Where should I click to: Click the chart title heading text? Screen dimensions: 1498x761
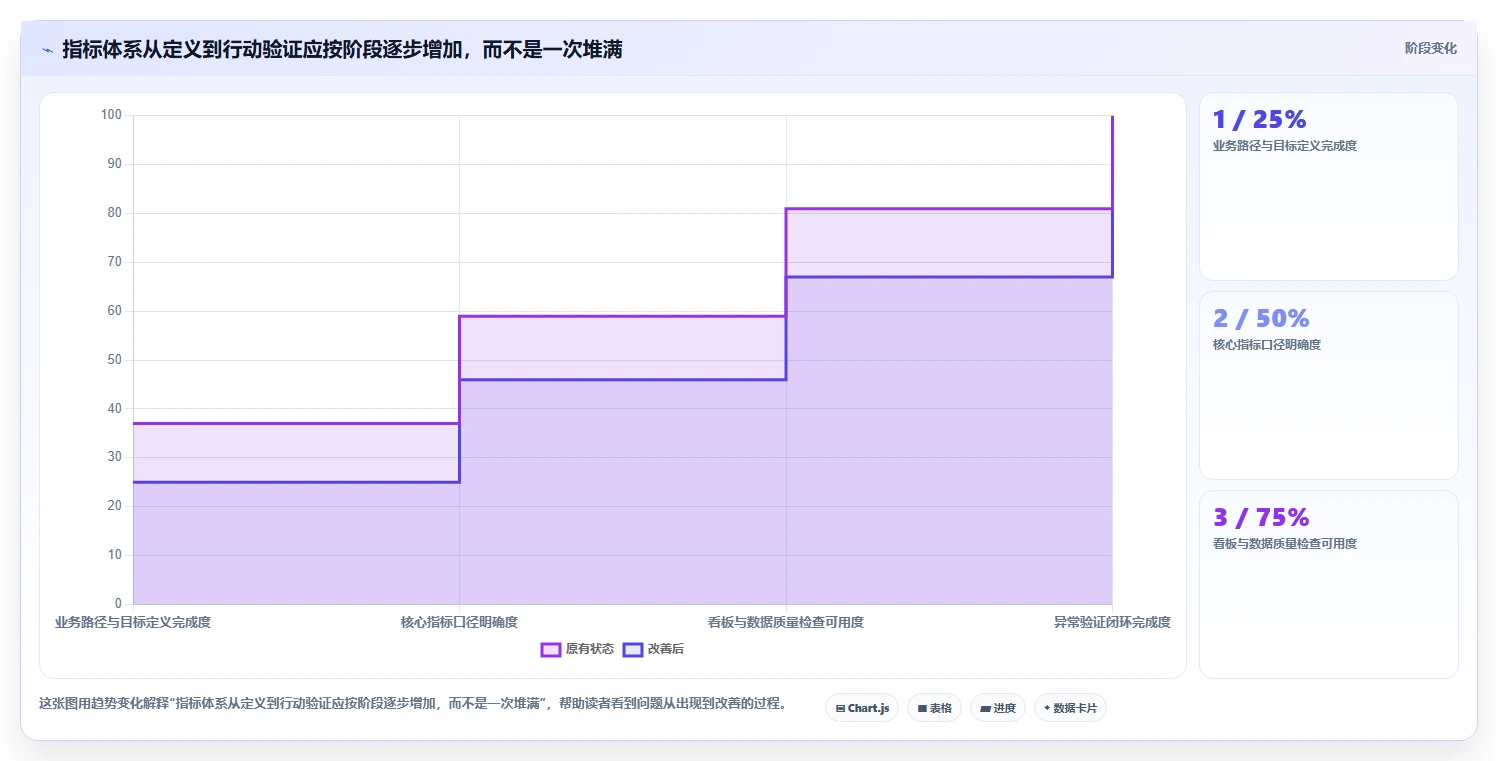[x=342, y=50]
